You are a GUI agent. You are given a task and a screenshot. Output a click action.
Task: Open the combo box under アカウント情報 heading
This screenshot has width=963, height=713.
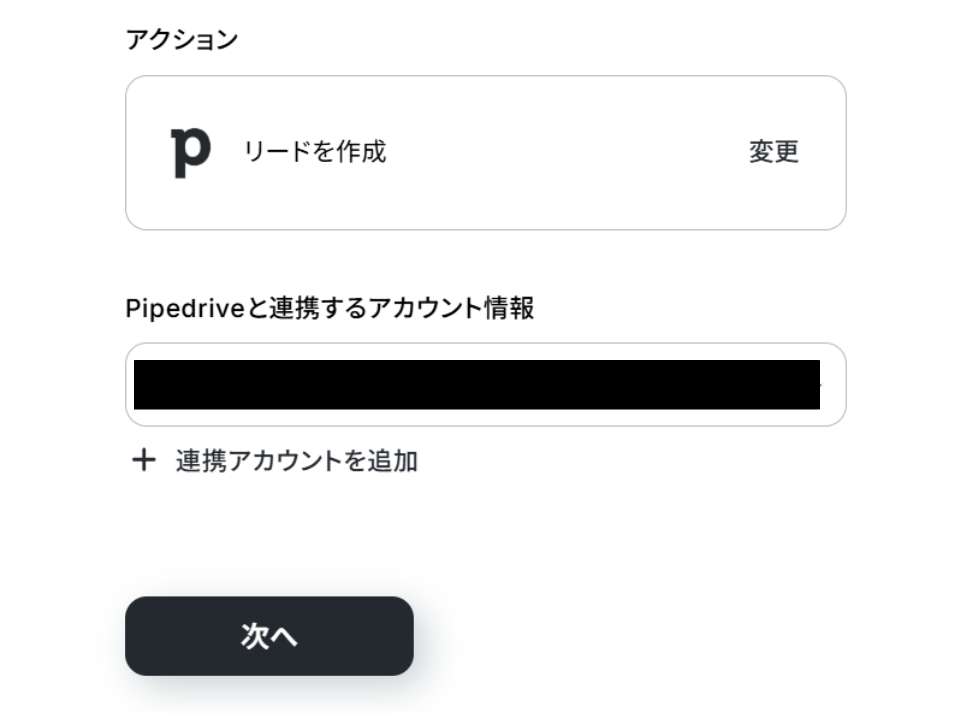coord(485,385)
